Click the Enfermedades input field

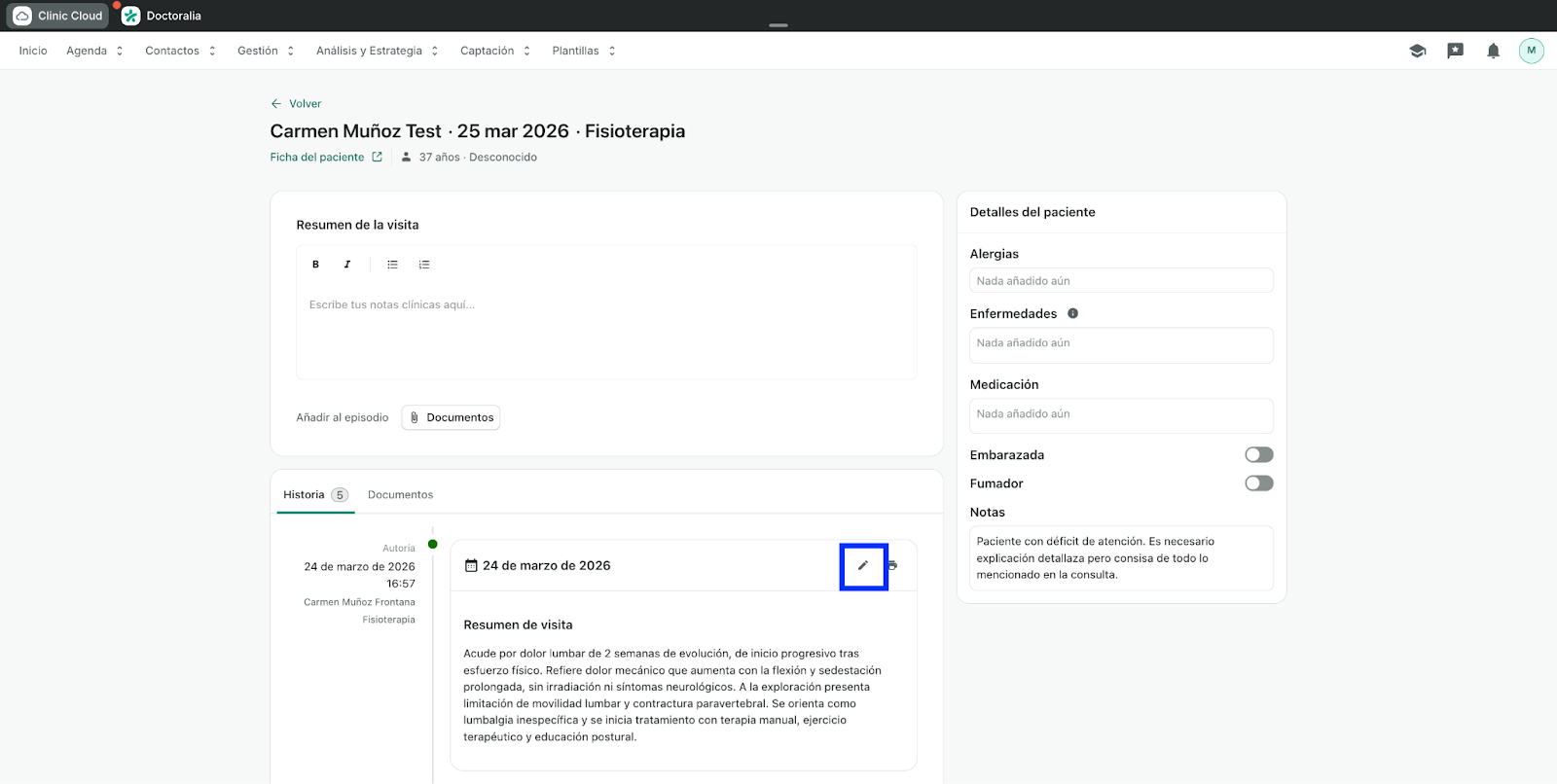click(x=1121, y=345)
